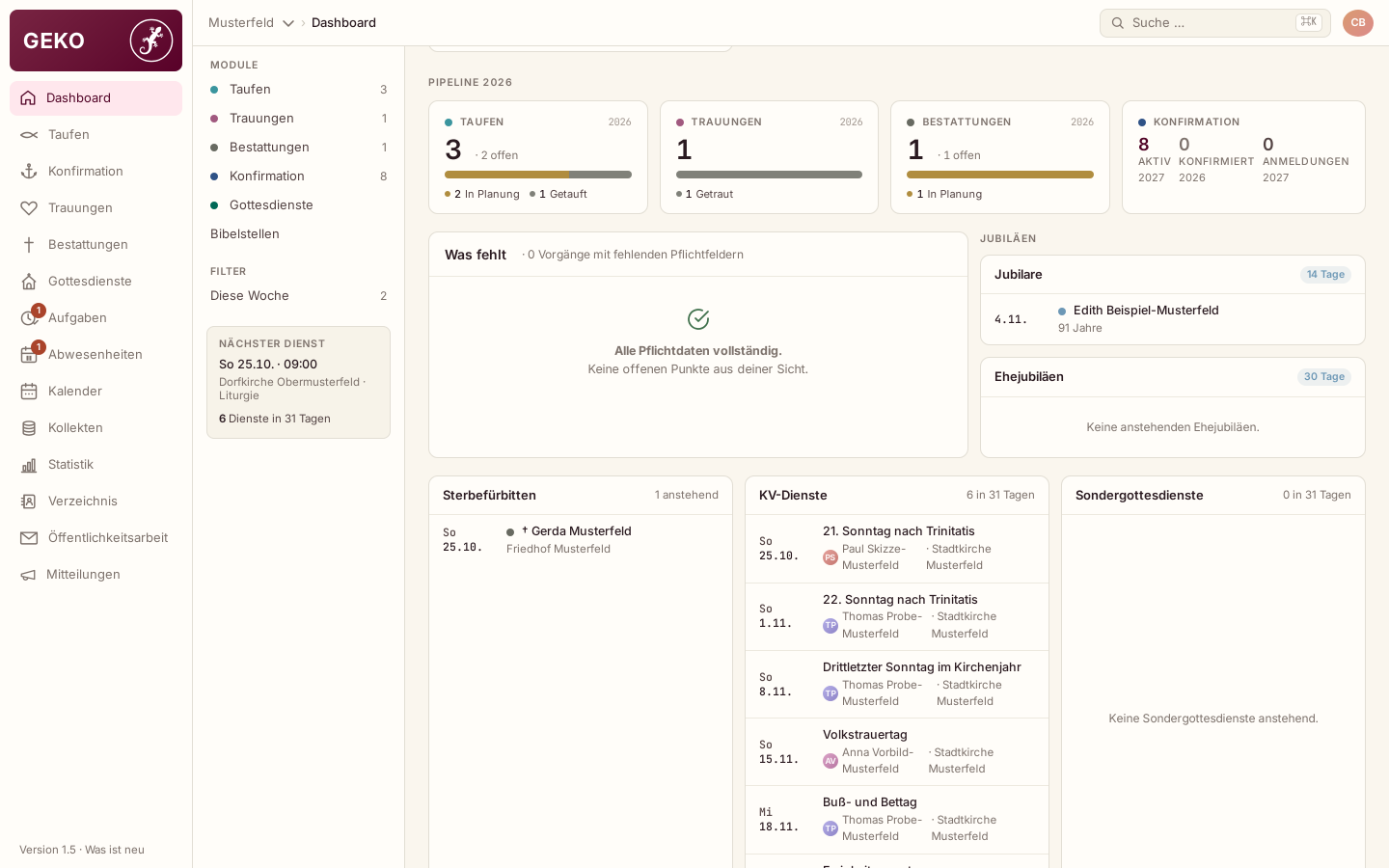Open the Konfirmation pipeline card
The height and width of the screenshot is (868, 1389).
point(1243,157)
